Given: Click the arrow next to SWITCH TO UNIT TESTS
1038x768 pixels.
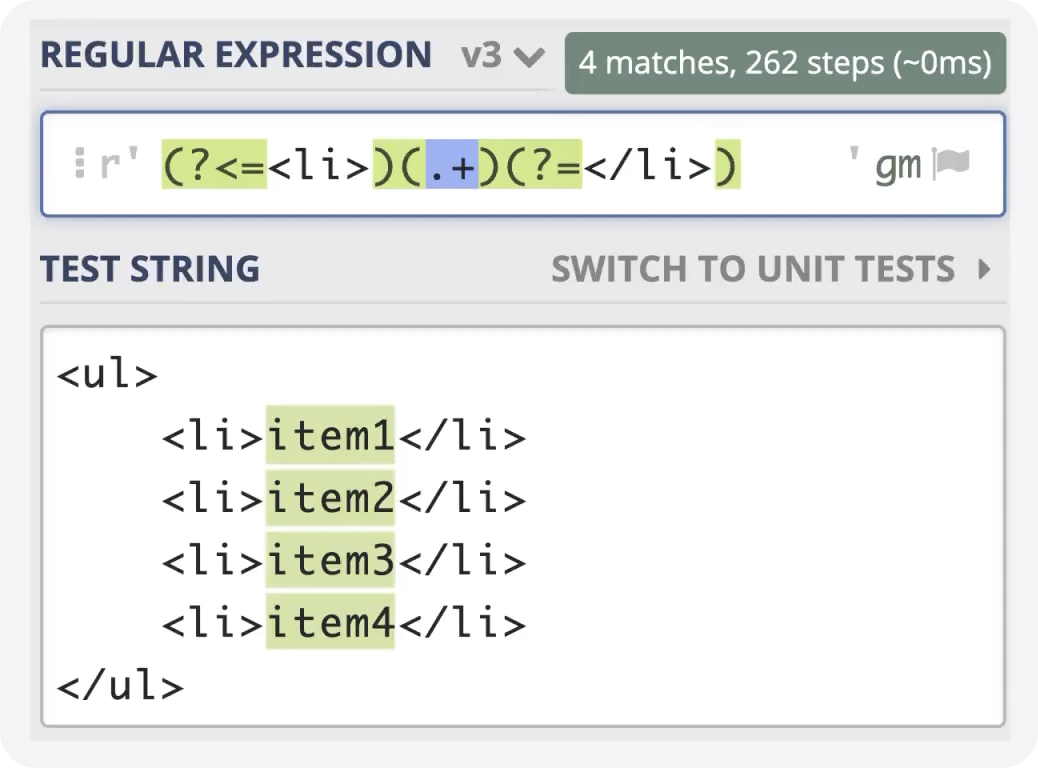Looking at the screenshot, I should pyautogui.click(x=985, y=269).
